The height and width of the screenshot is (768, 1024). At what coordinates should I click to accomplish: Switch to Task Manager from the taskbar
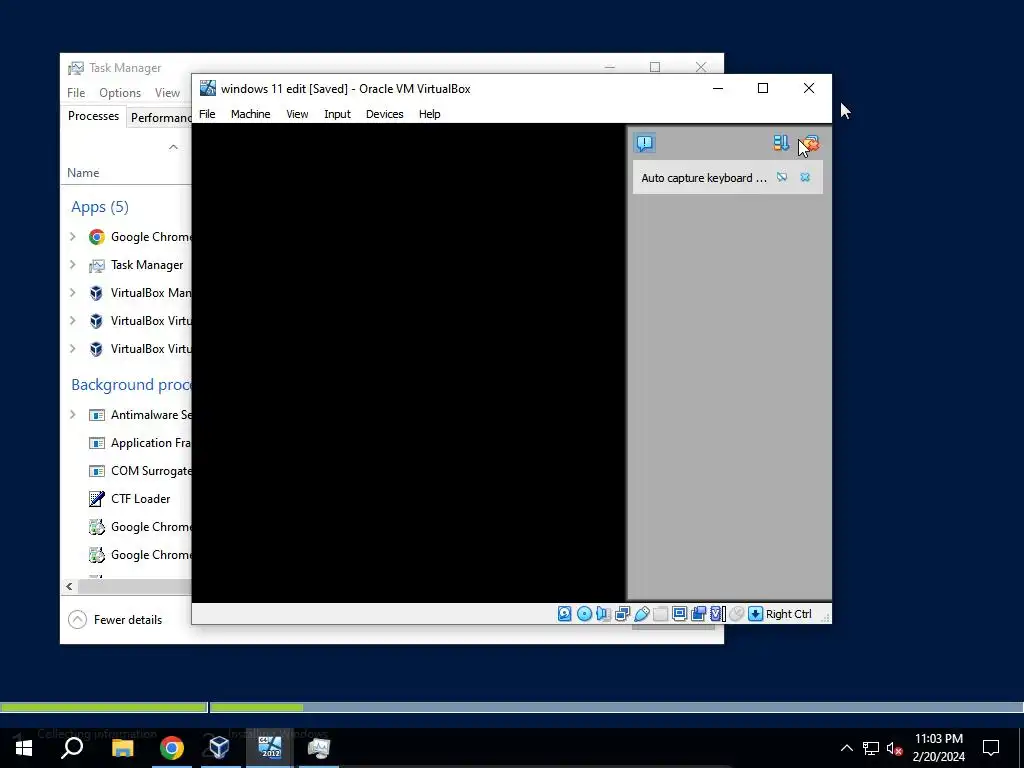tap(319, 748)
